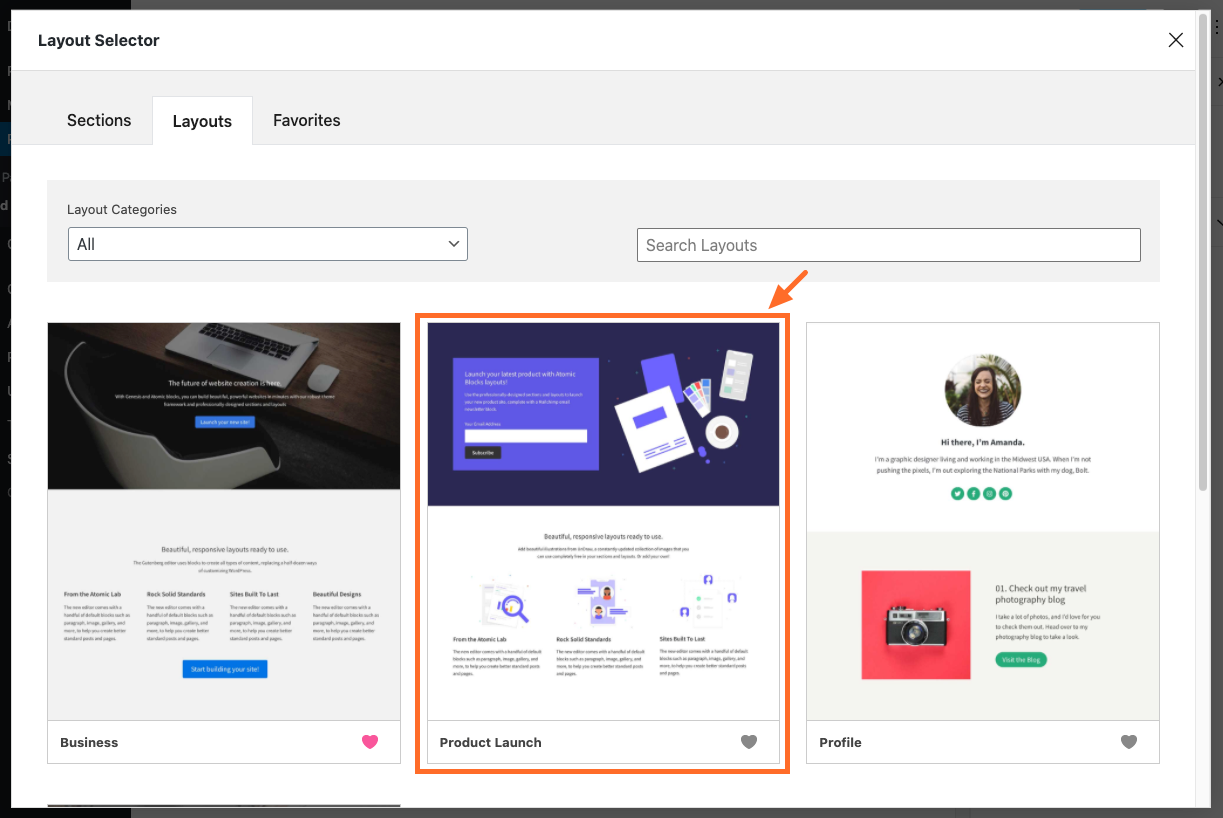Open the Layout Categories dropdown

click(267, 244)
